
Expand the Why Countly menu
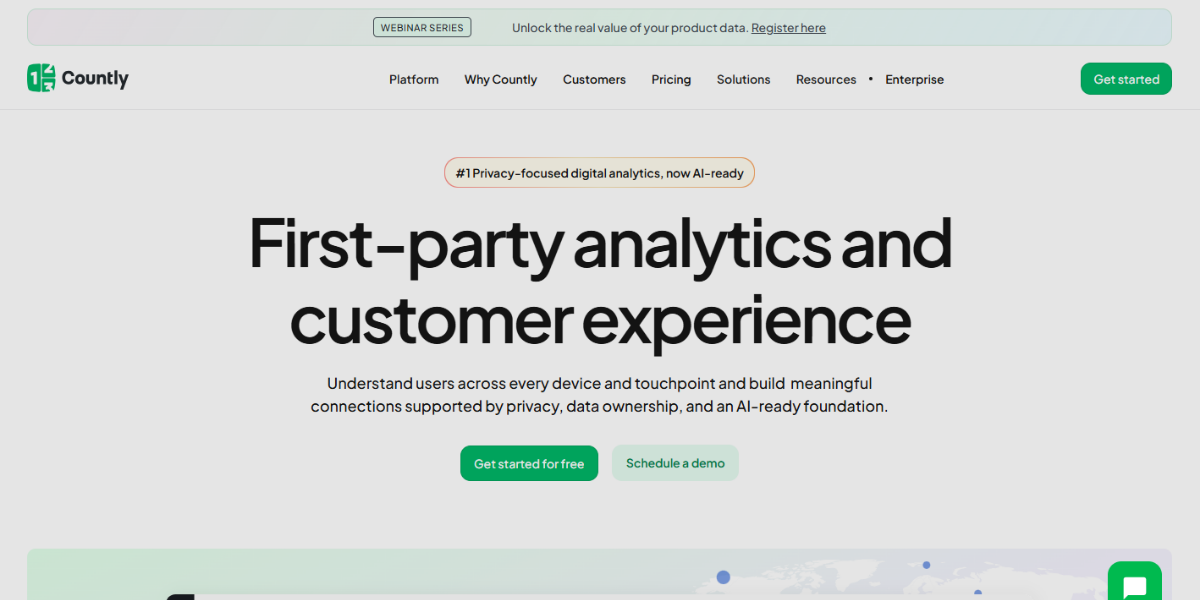500,79
